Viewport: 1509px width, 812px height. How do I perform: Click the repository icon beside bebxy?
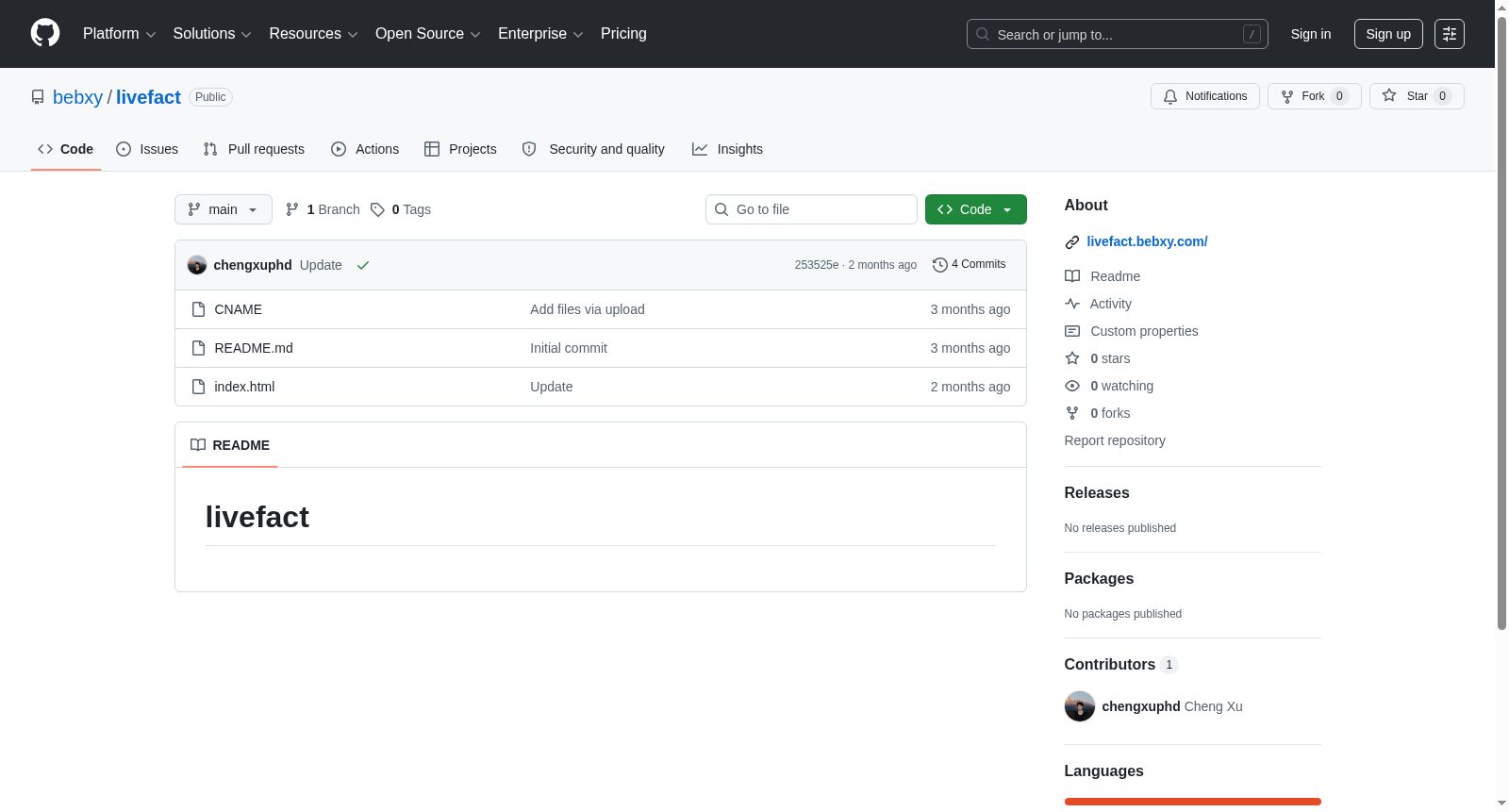tap(38, 97)
